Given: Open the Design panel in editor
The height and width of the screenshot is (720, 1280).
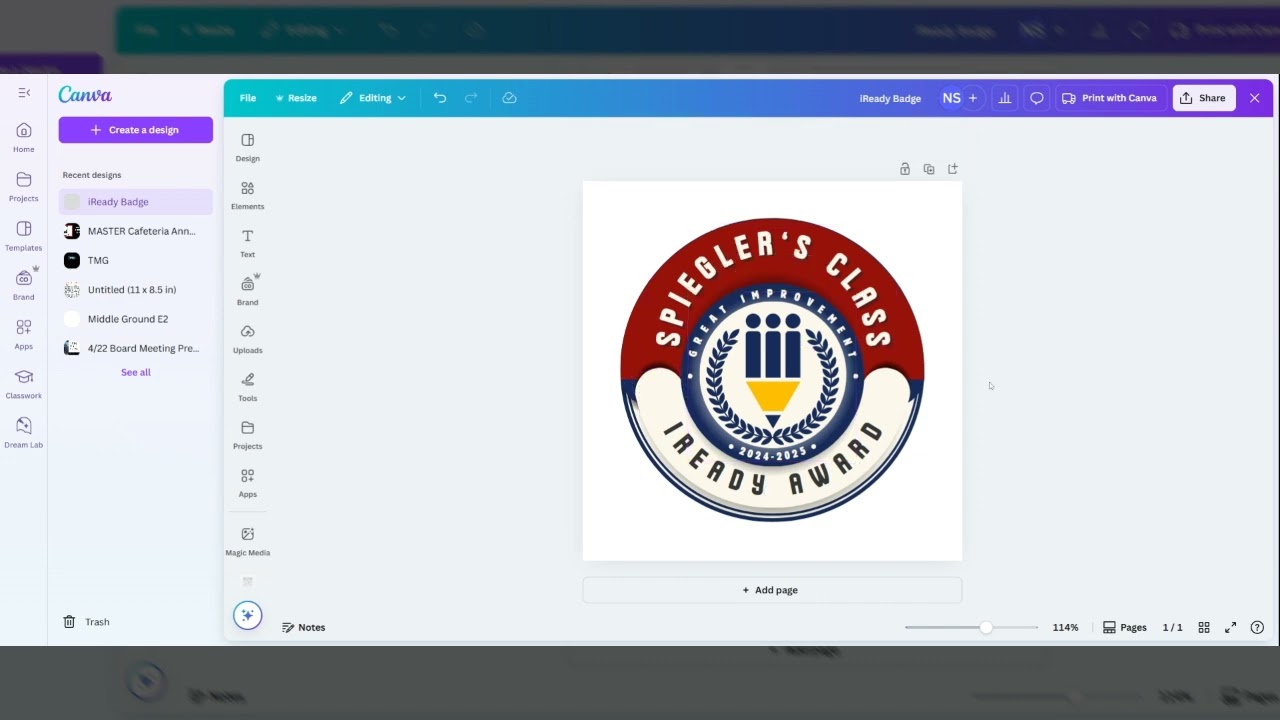Looking at the screenshot, I should point(248,147).
